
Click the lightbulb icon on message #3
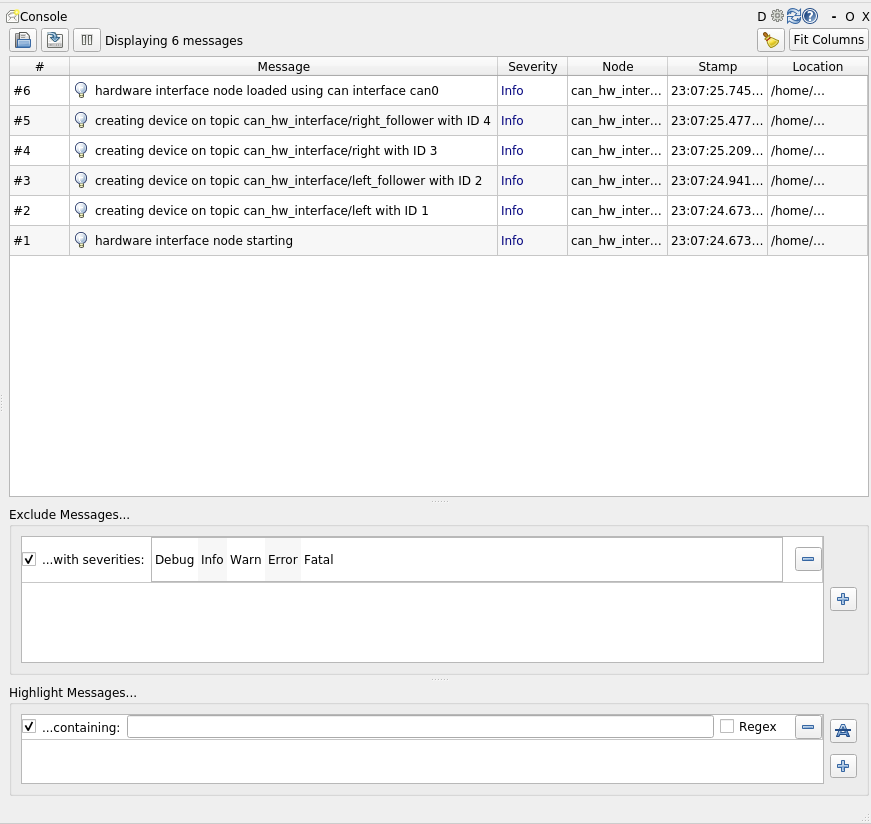(81, 180)
